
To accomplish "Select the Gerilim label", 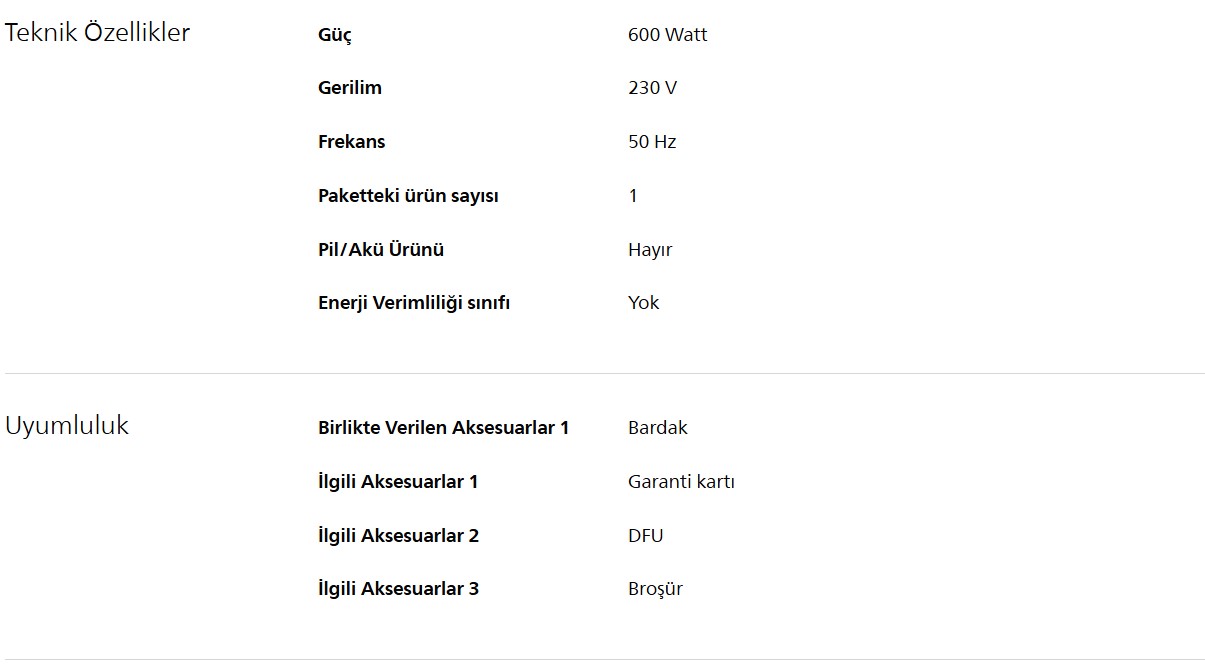I will pos(350,88).
